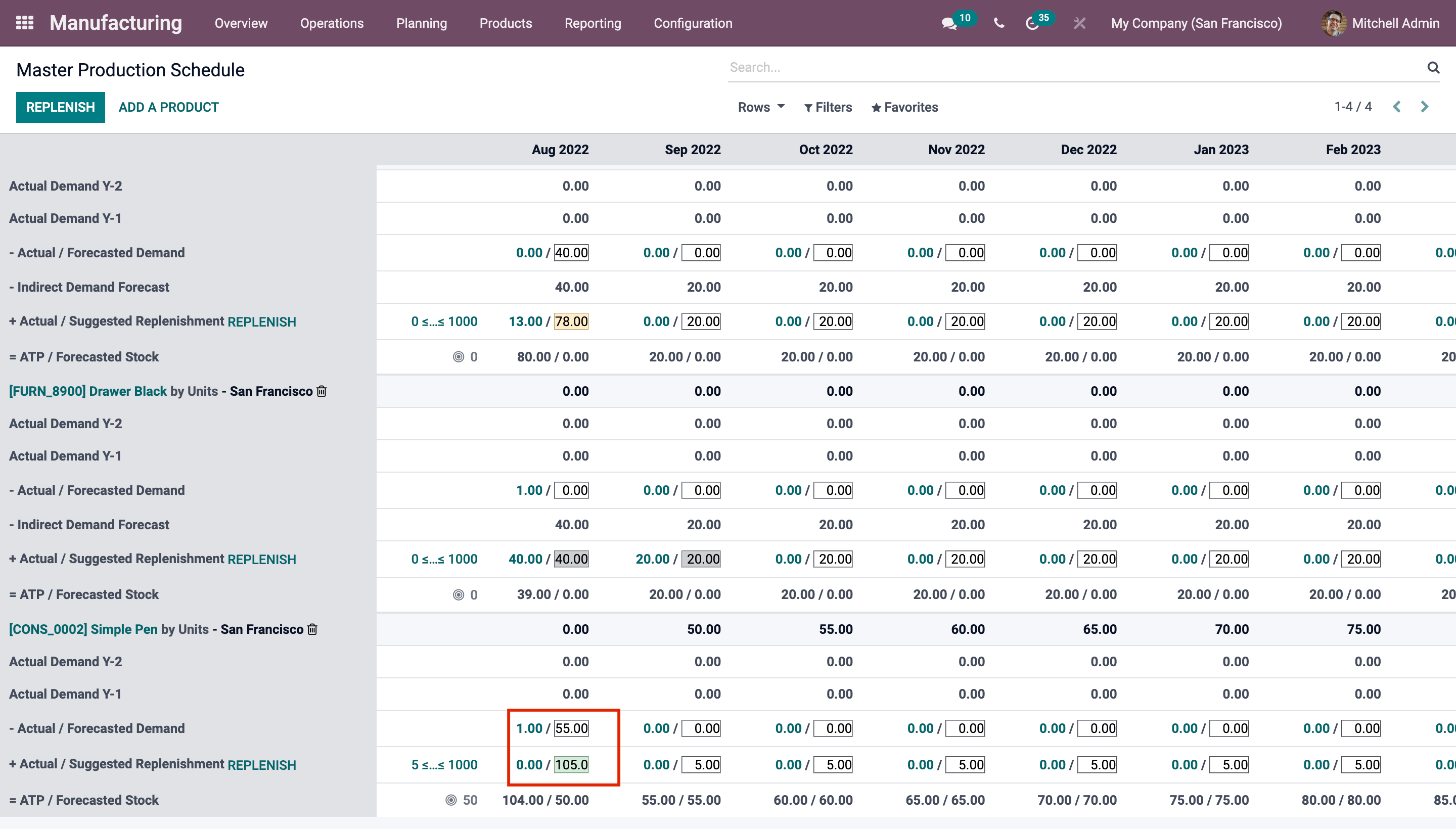Click the search magnifier icon
1456x829 pixels.
[1433, 68]
